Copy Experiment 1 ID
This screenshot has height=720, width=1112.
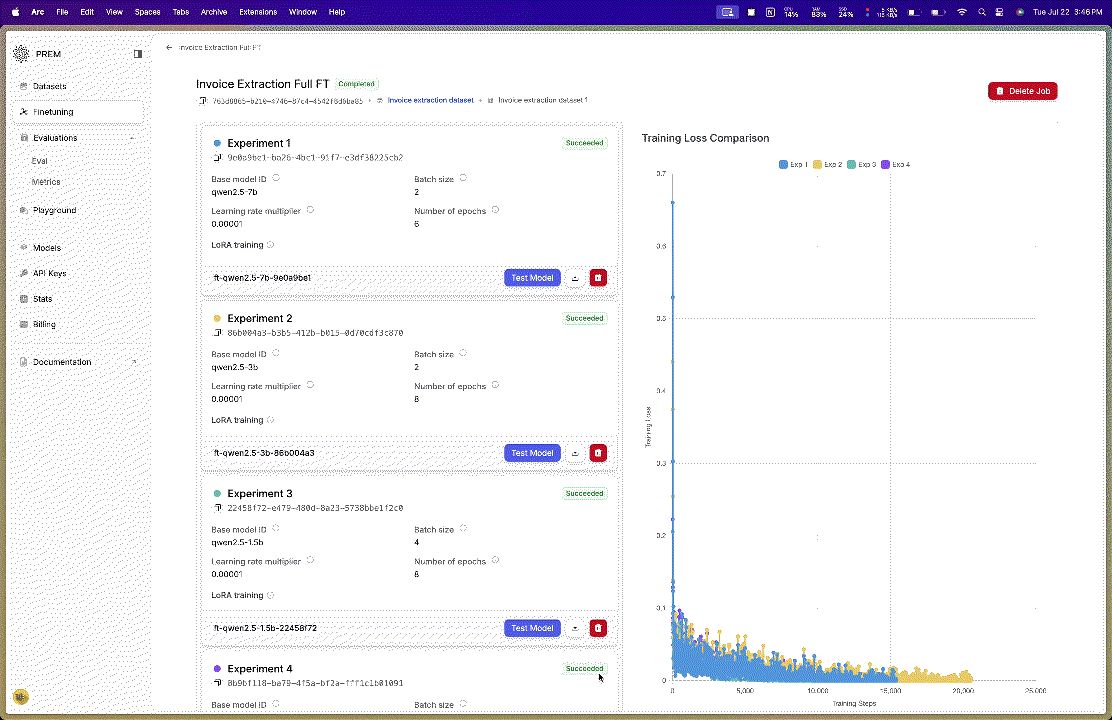tap(218, 157)
